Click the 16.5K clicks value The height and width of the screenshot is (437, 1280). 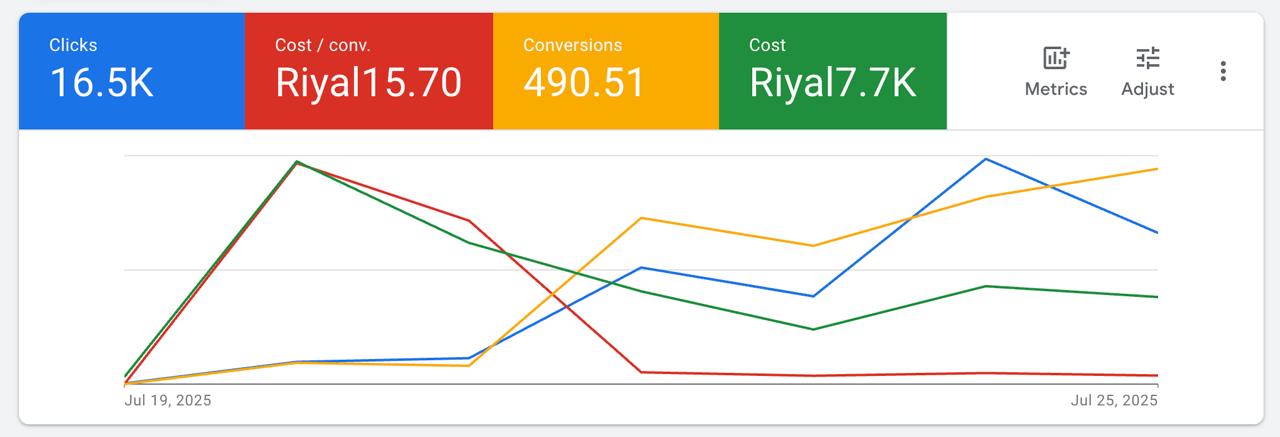pos(101,84)
